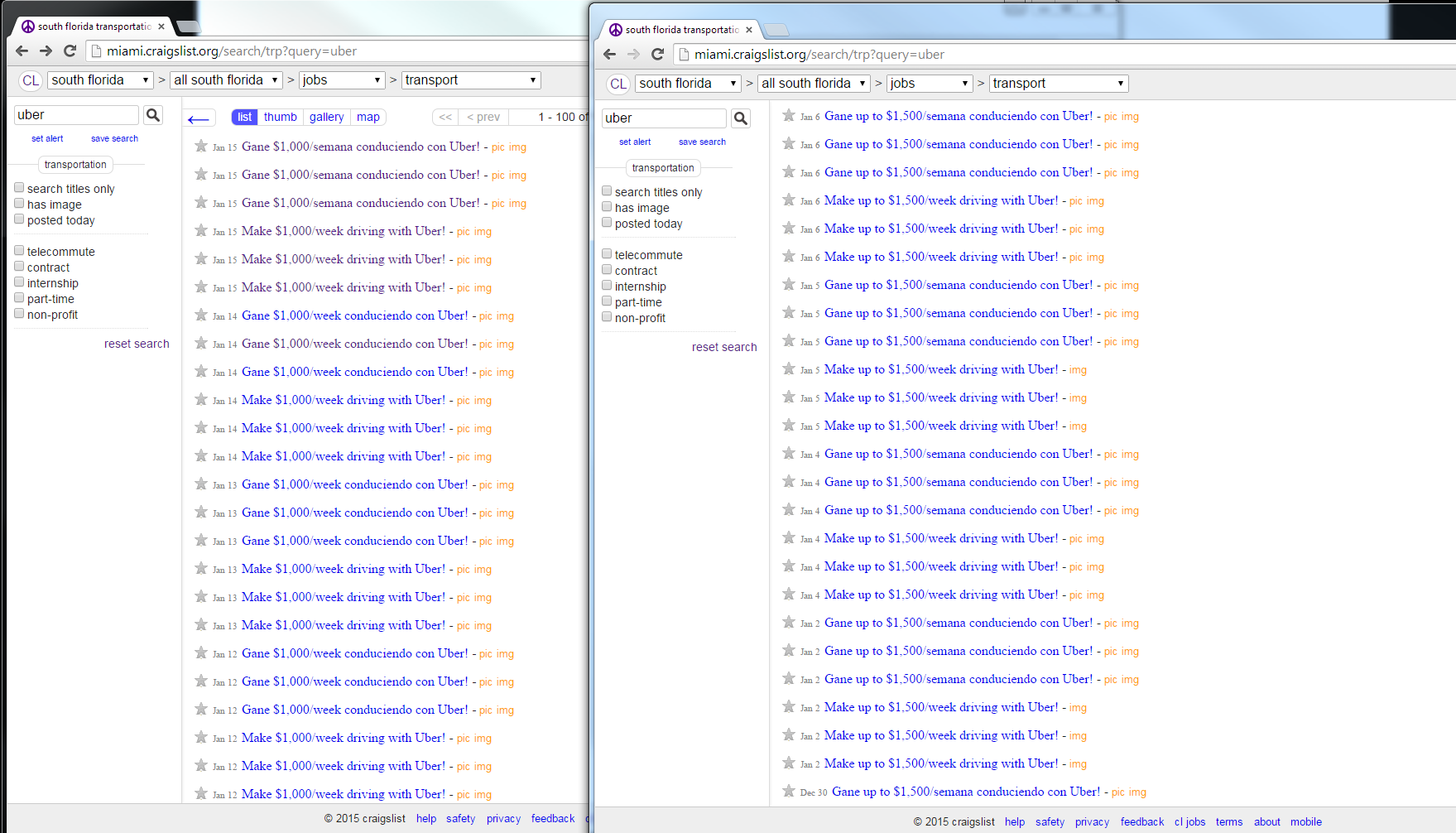
Task: Check internship filter in right window
Action: click(607, 286)
